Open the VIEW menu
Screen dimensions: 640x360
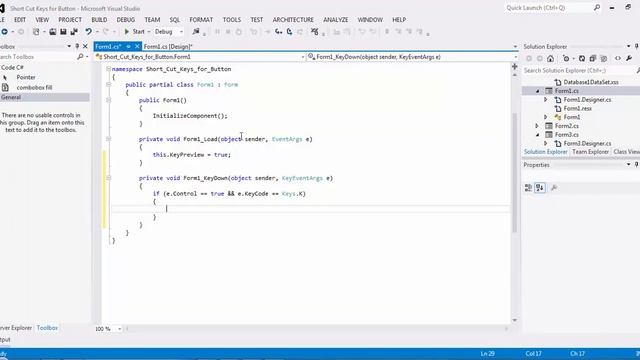(42, 20)
